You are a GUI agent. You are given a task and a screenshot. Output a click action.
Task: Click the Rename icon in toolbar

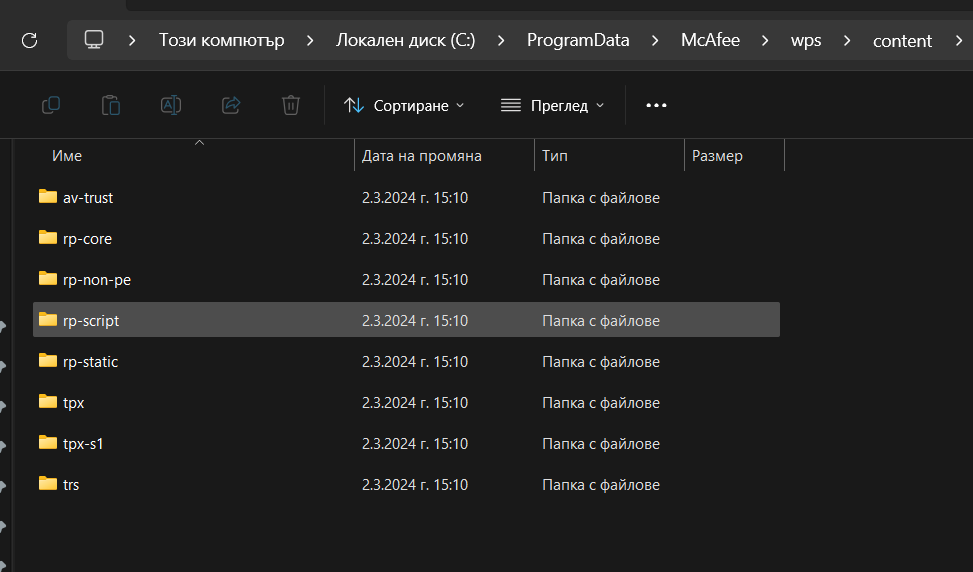171,105
